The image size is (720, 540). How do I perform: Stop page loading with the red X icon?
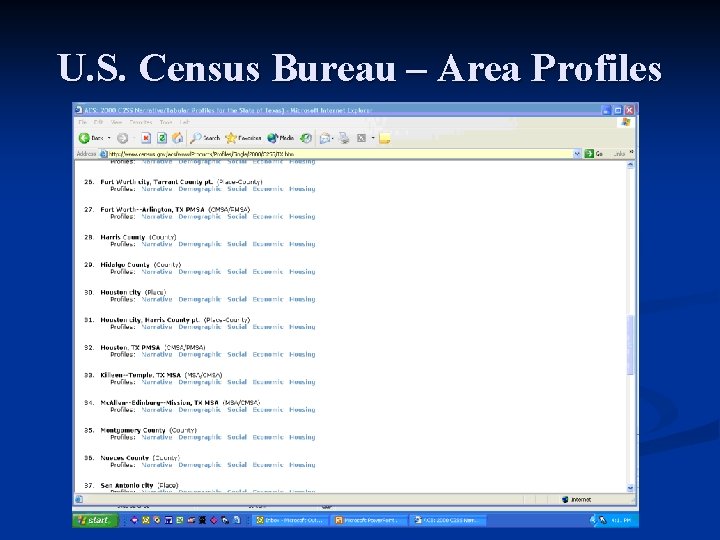click(x=146, y=138)
